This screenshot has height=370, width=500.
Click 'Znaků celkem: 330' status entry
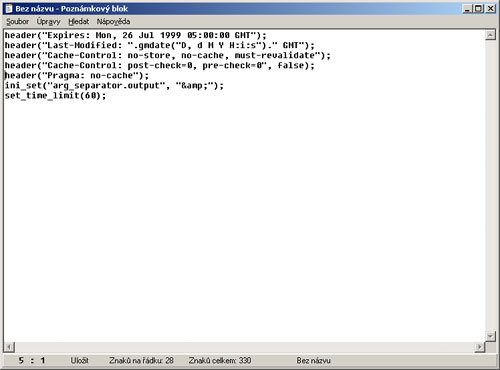(x=220, y=360)
